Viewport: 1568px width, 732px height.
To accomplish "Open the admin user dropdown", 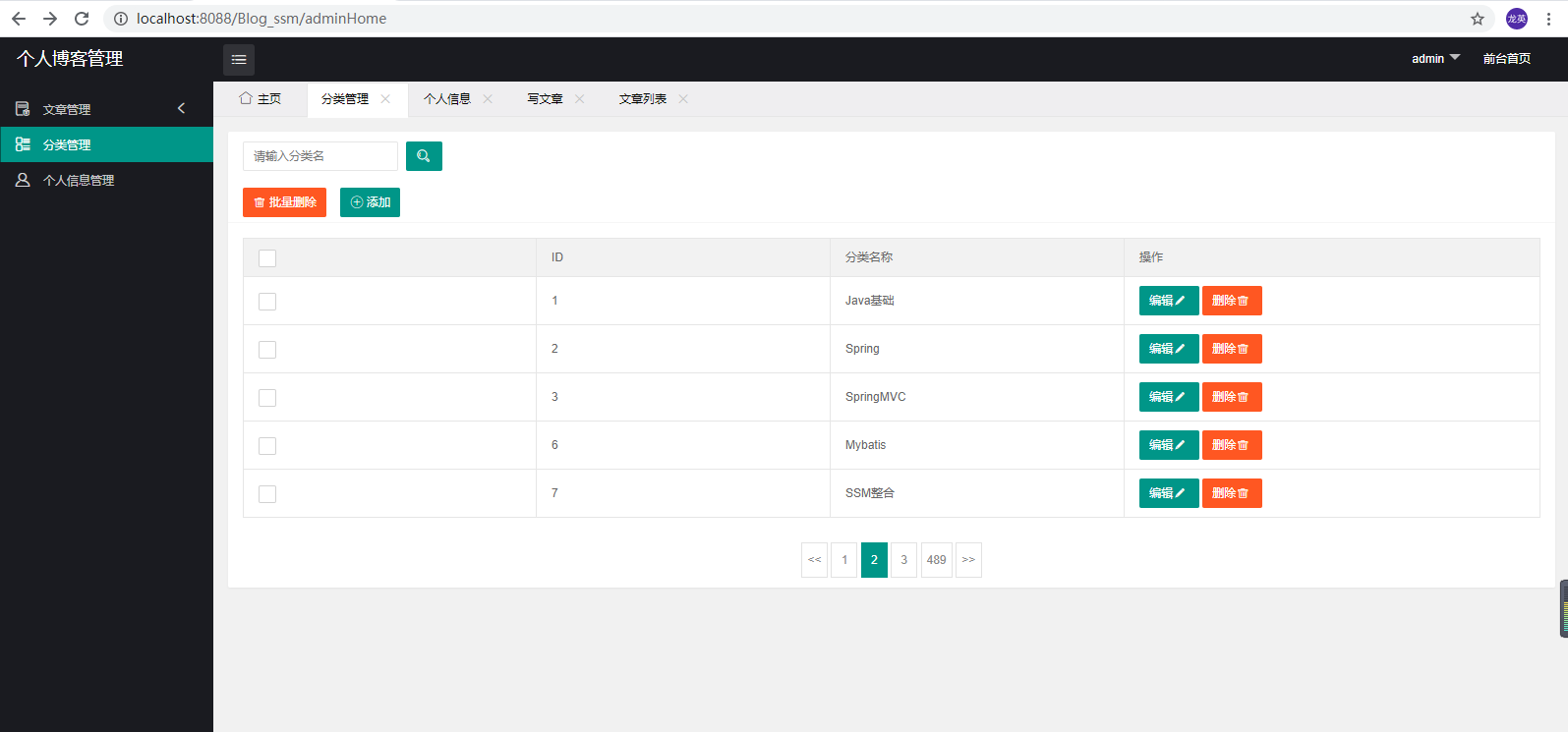I will 1435,59.
